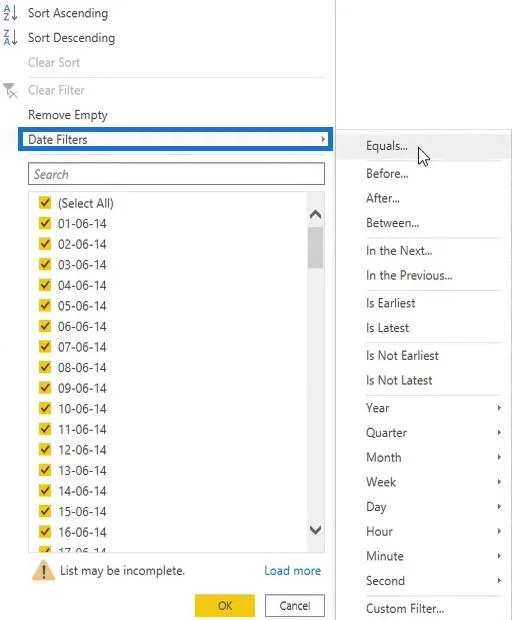Click the Load more link
This screenshot has height=620, width=512.
click(293, 570)
